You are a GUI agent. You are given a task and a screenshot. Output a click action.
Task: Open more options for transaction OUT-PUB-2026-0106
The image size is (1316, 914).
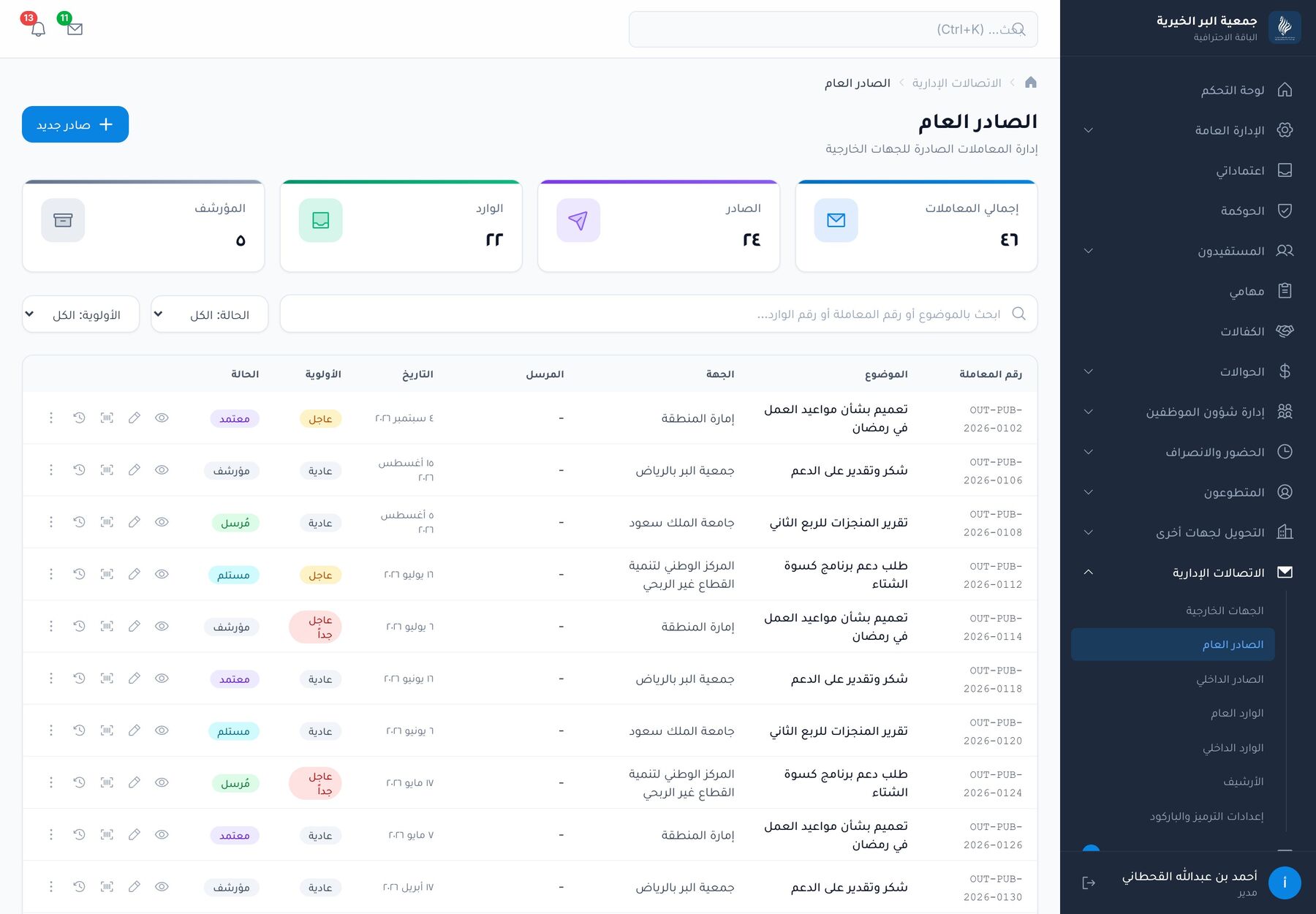tap(51, 469)
